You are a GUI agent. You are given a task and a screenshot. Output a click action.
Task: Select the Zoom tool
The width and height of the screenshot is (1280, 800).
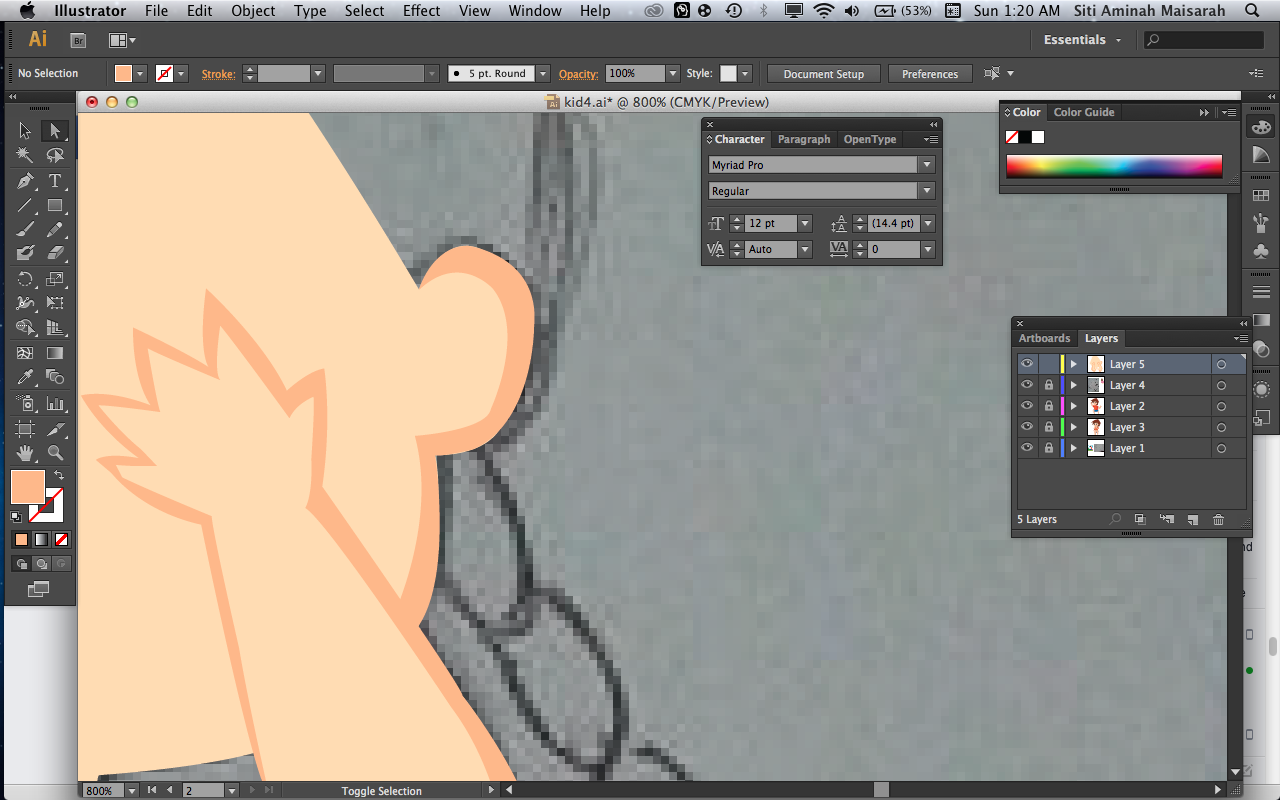click(55, 453)
